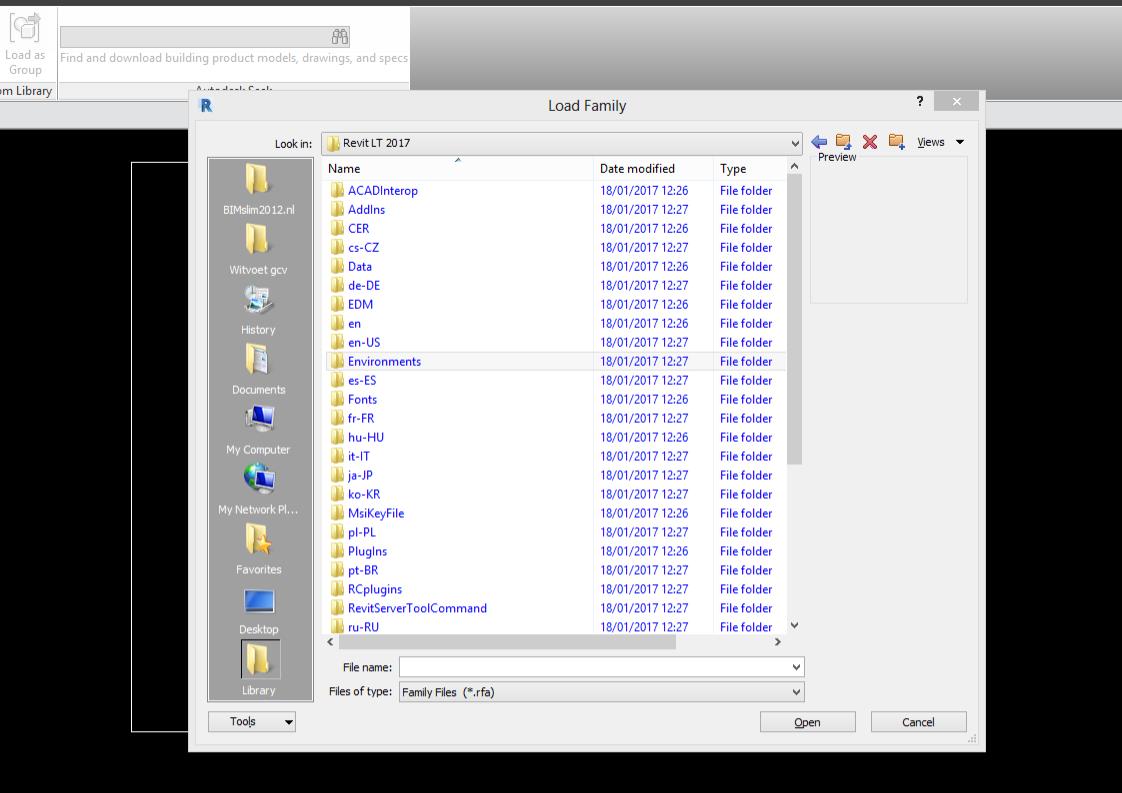Select the Environments folder

384,361
